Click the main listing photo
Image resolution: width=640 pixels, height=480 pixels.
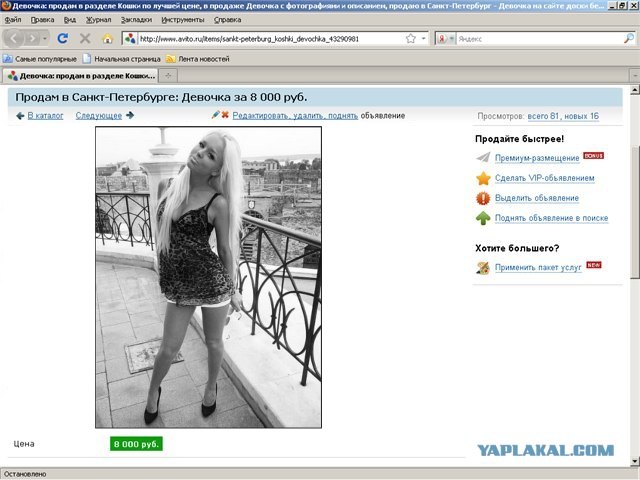pyautogui.click(x=209, y=277)
